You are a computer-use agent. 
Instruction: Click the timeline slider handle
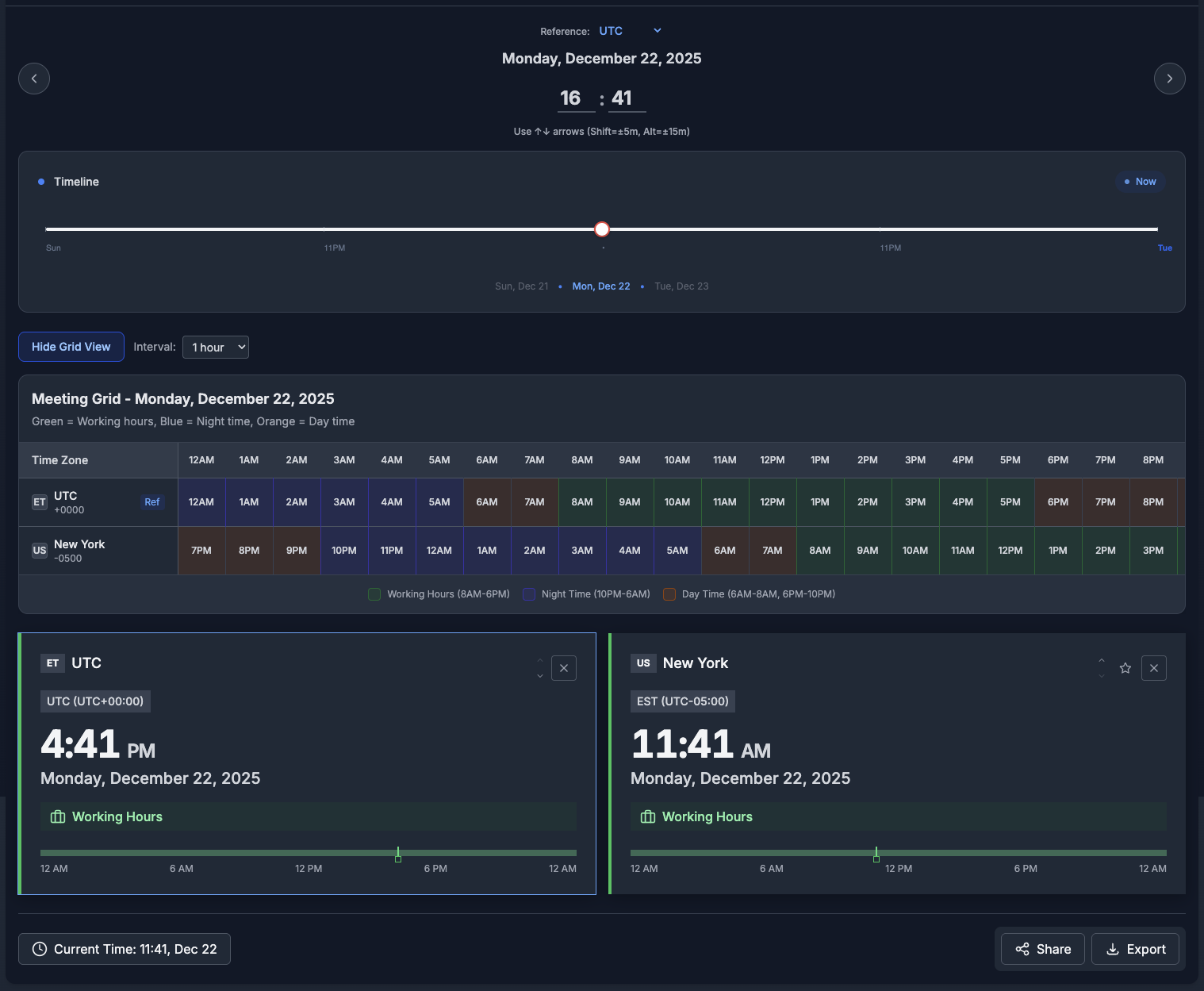602,229
